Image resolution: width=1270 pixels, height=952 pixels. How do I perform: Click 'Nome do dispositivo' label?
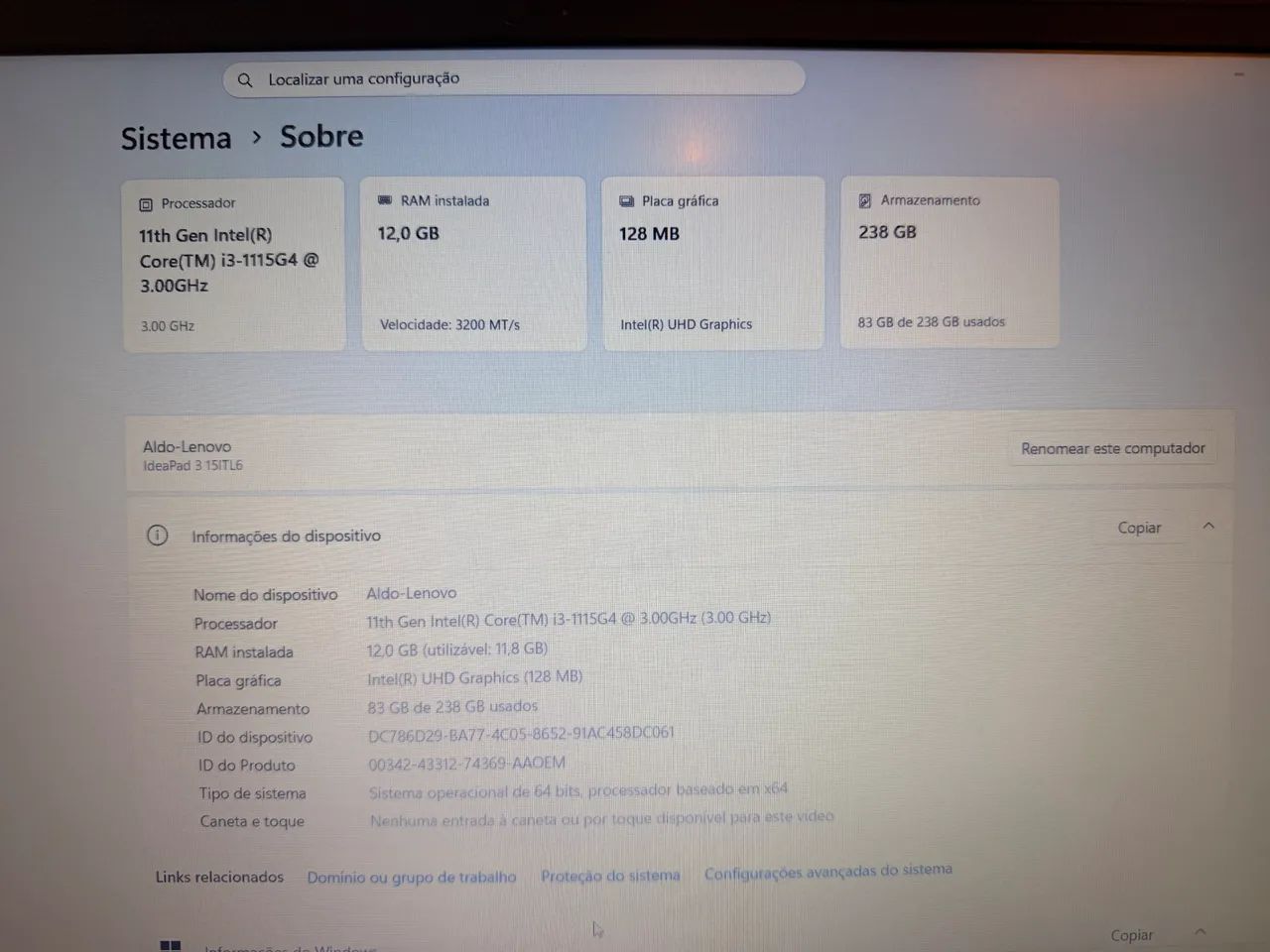click(265, 595)
